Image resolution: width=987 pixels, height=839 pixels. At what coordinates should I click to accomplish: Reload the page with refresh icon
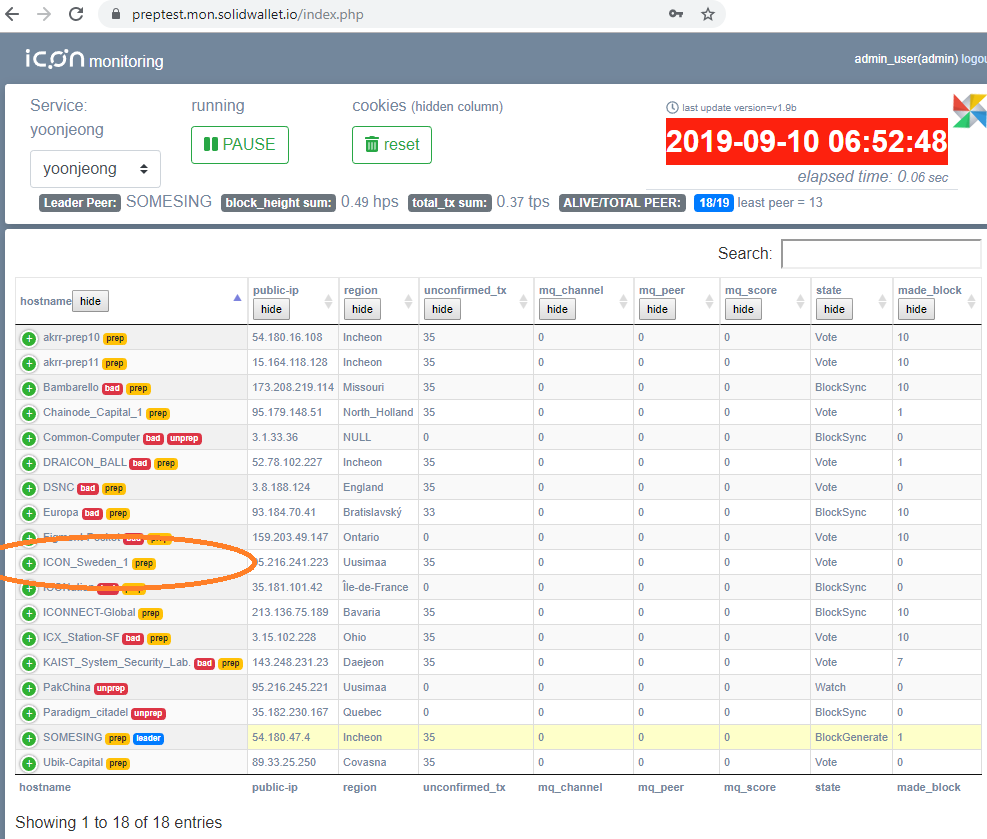pyautogui.click(x=76, y=14)
